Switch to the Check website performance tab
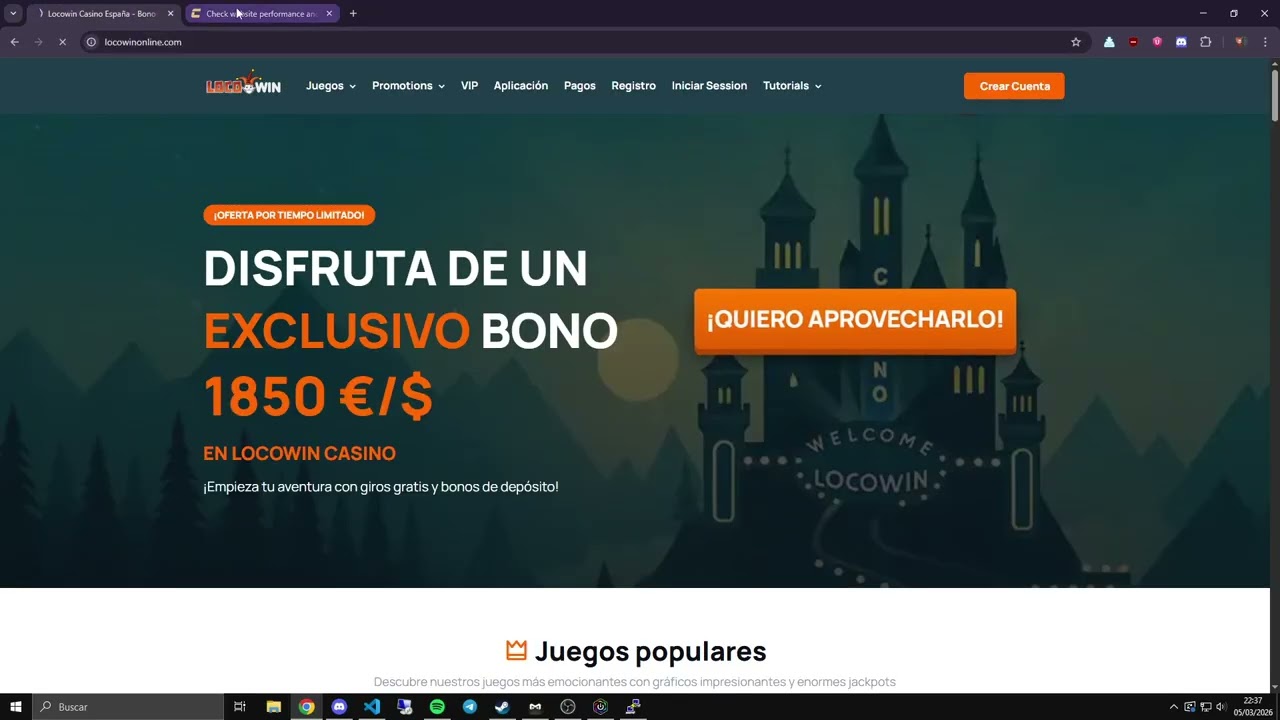This screenshot has width=1280, height=720. 262,14
